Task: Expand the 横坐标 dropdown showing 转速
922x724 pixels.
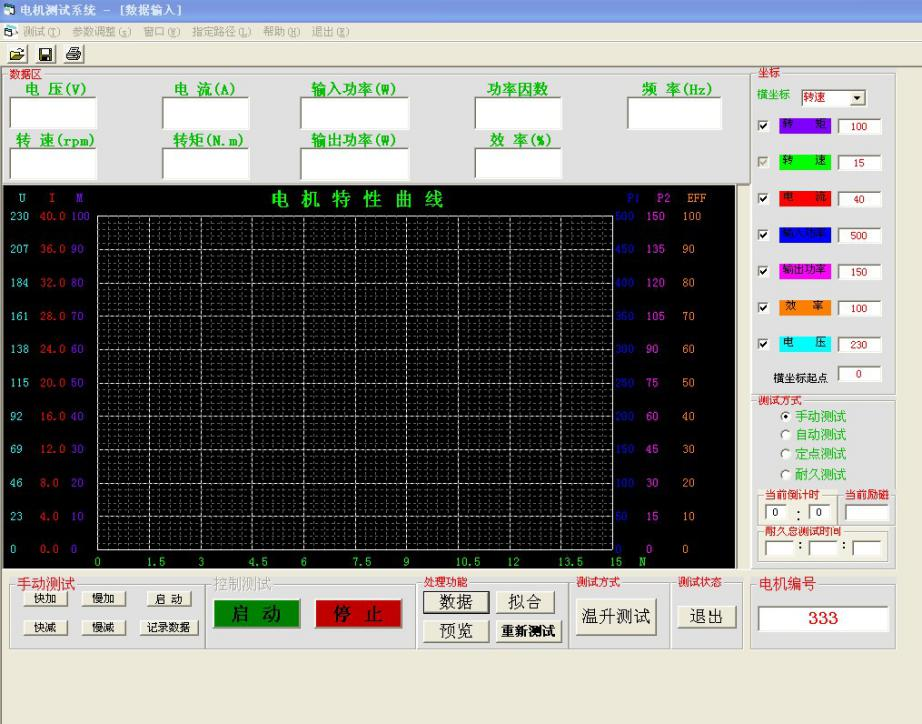Action: click(857, 98)
